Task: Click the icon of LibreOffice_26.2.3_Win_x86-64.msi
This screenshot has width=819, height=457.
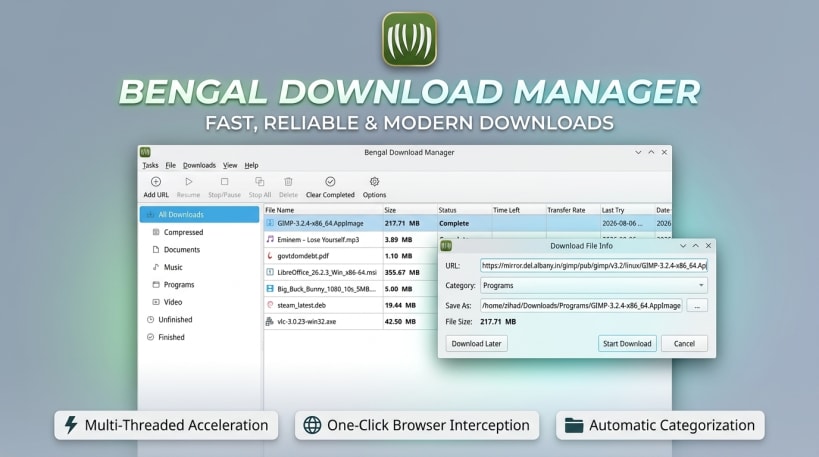Action: pyautogui.click(x=270, y=272)
